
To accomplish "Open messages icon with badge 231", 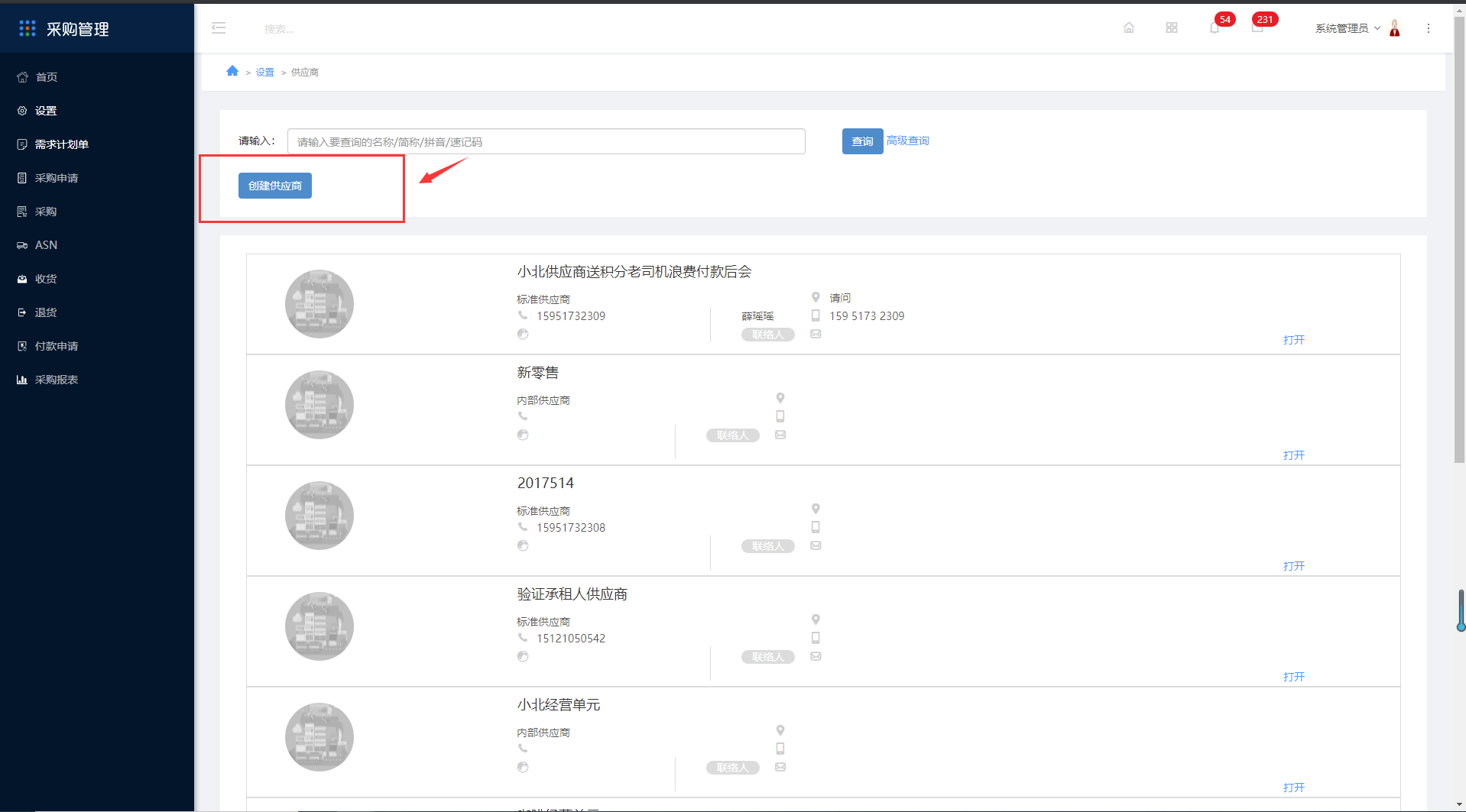I will point(1257,28).
